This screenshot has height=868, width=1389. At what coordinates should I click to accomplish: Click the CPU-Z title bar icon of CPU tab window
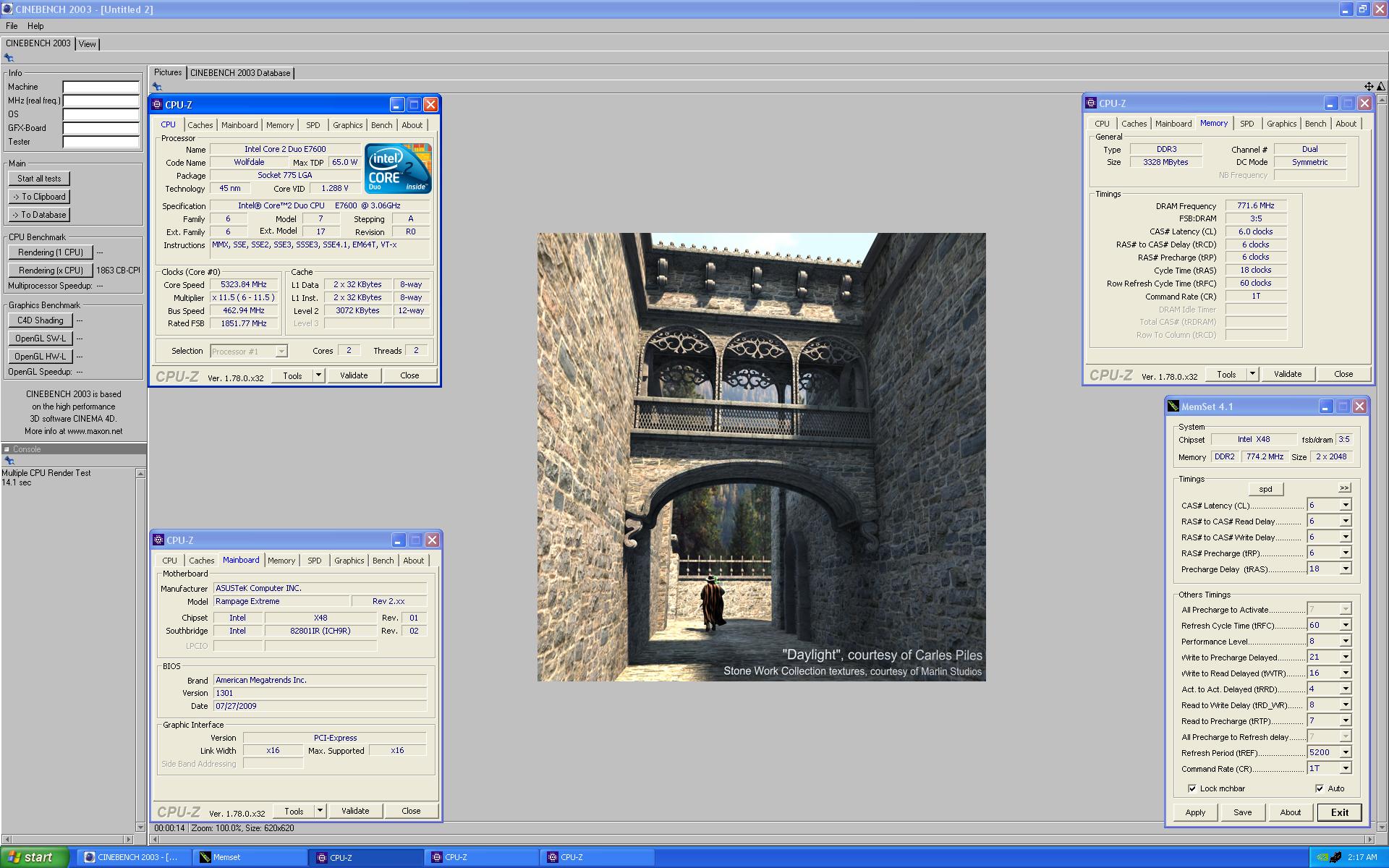coord(157,104)
